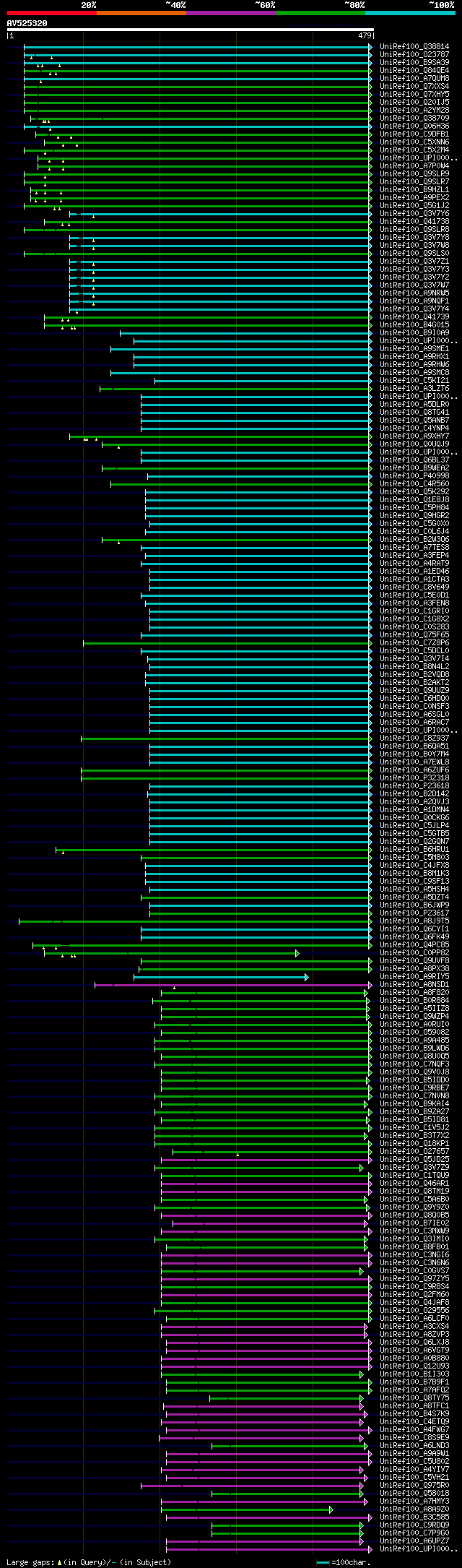Click UniRef100_A8NSD1 label

coord(414,985)
